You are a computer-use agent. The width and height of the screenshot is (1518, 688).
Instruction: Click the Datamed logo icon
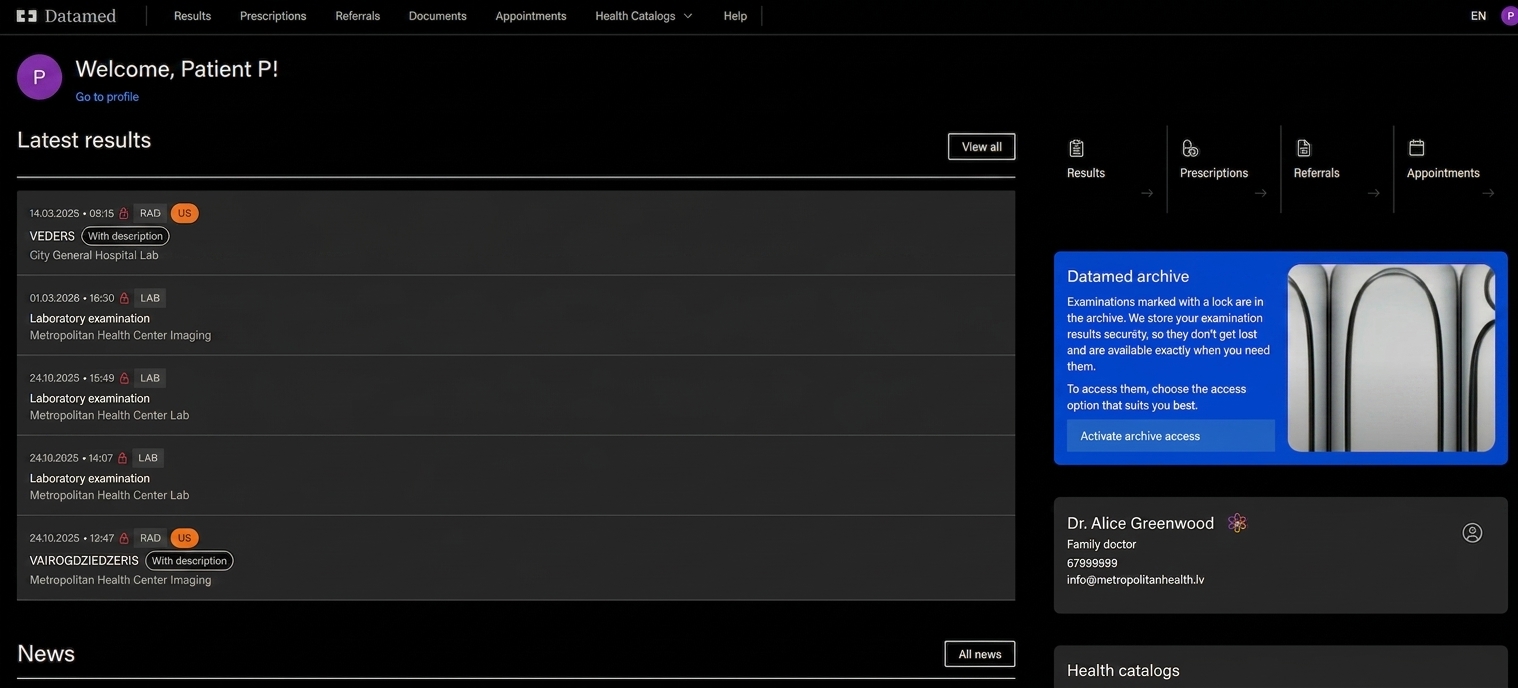(x=27, y=16)
